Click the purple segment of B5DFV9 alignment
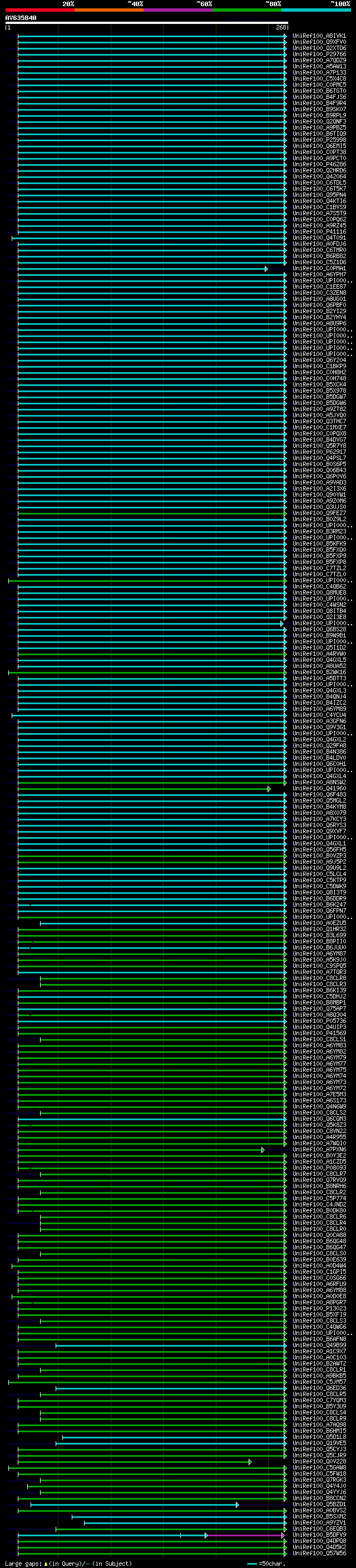The height and width of the screenshot is (1568, 356). pos(244,1536)
